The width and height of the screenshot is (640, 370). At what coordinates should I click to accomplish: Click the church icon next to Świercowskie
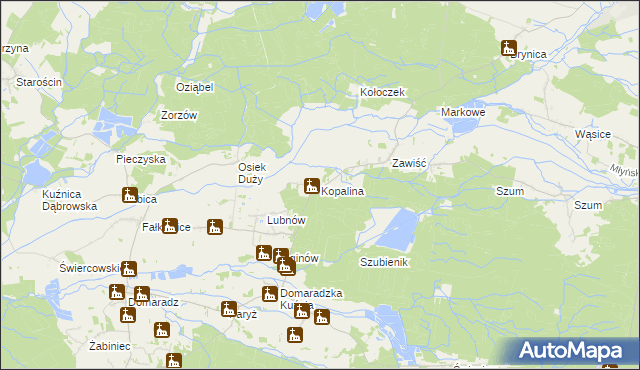point(129,269)
